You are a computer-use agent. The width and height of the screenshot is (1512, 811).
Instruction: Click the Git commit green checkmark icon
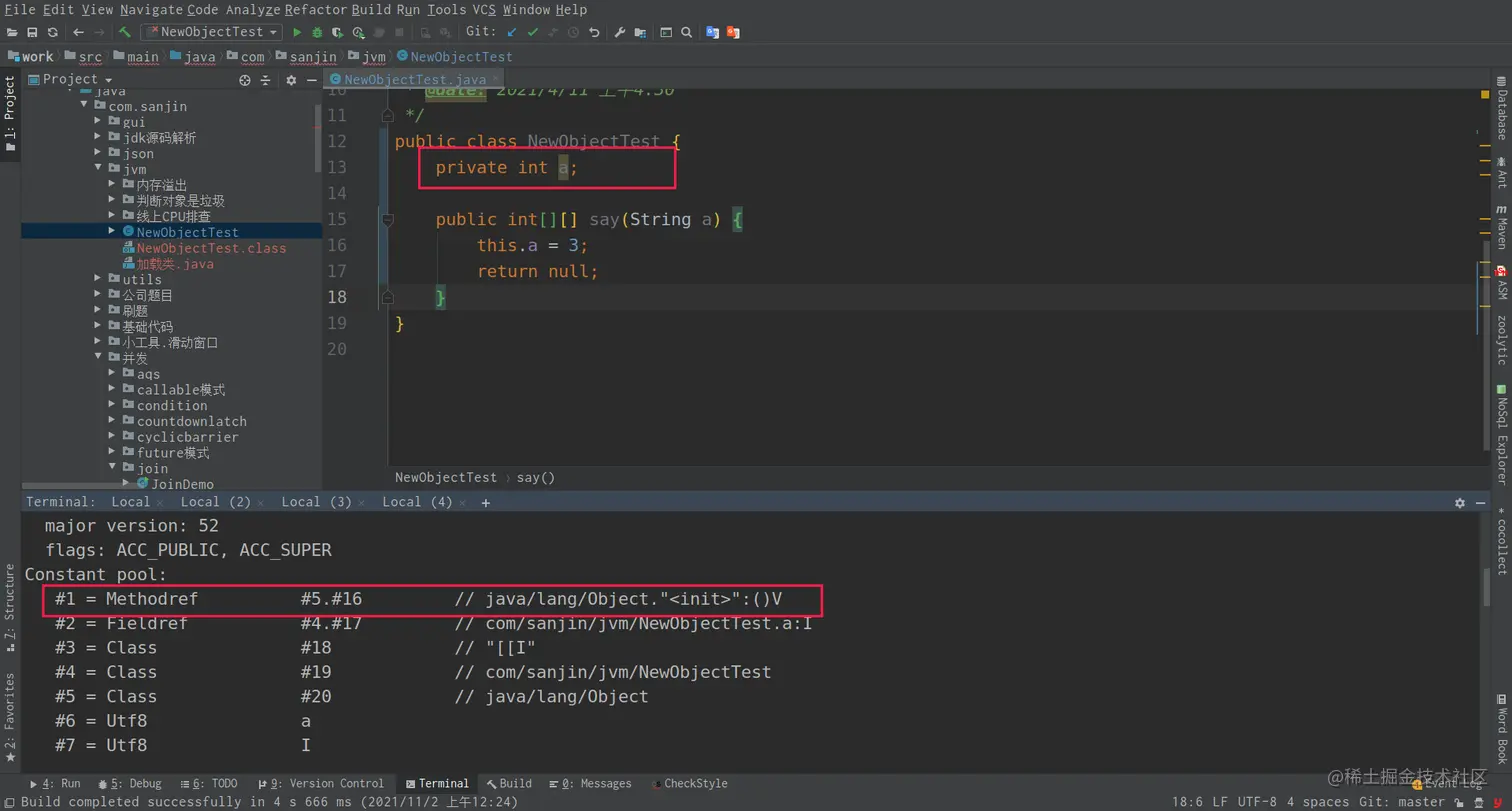[x=532, y=32]
